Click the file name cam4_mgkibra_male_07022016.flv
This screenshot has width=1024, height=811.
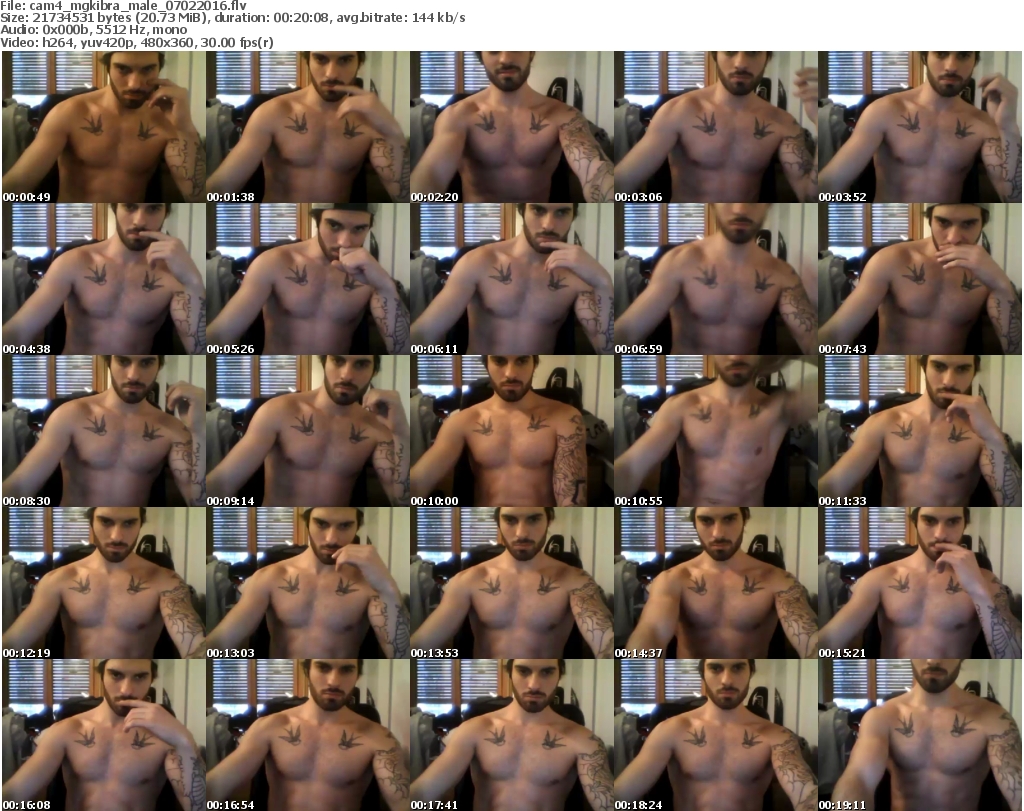tap(138, 6)
